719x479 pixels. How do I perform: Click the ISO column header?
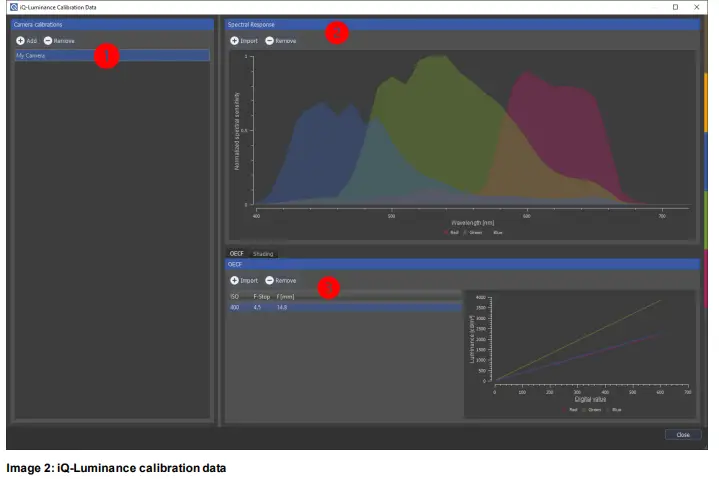(x=234, y=297)
